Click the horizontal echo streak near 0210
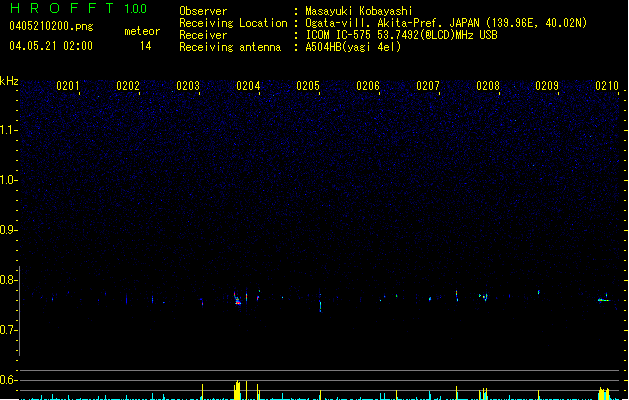The height and width of the screenshot is (400, 629). 603,300
